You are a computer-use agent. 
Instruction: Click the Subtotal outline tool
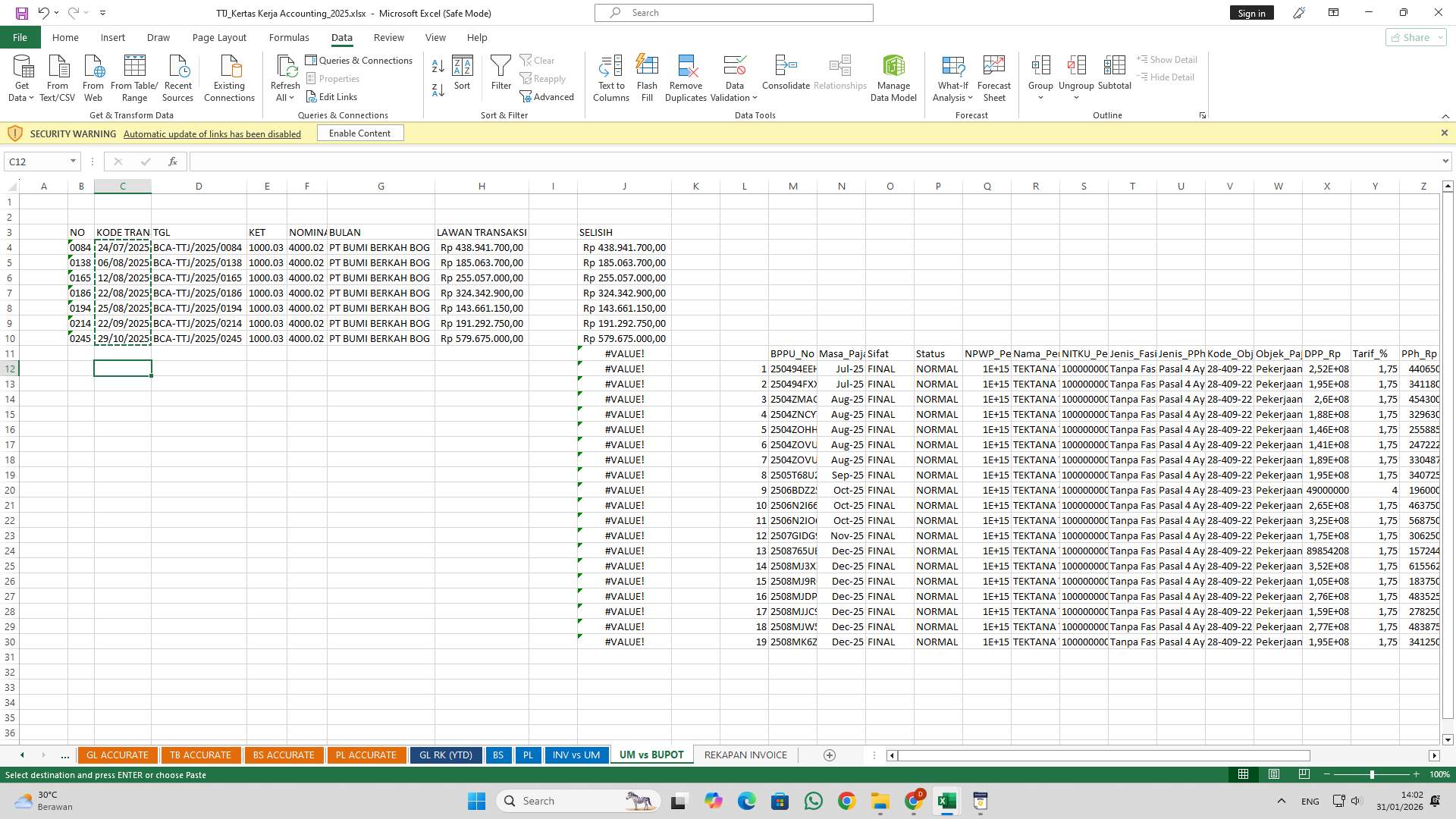click(x=1115, y=76)
